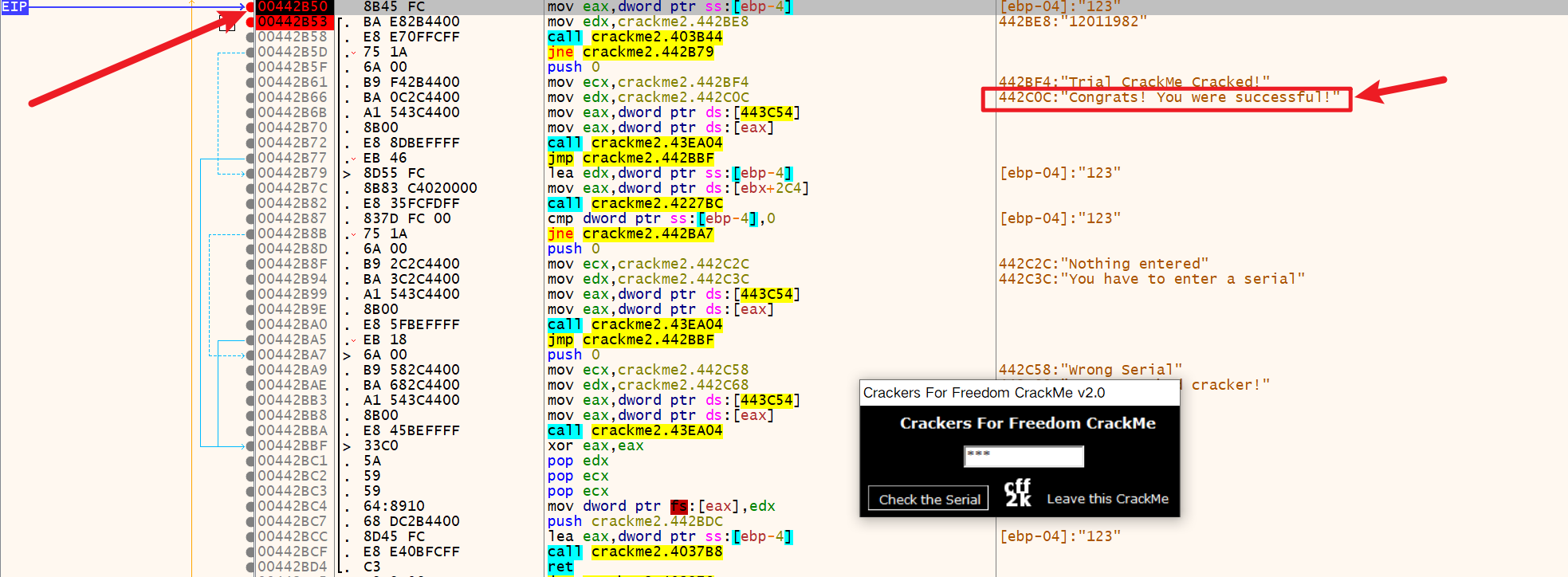Click Check the Serial button
This screenshot has height=577, width=1568.
click(x=929, y=499)
